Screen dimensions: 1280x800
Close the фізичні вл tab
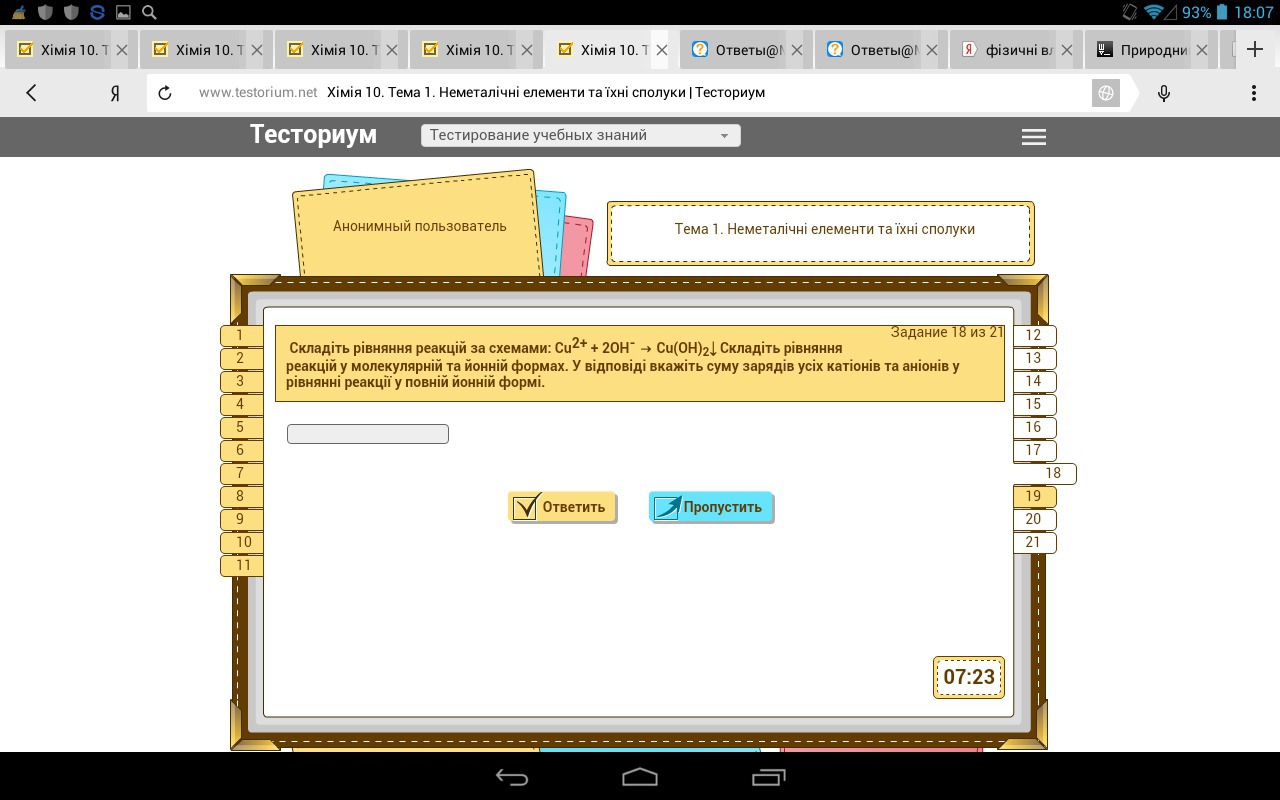(1066, 50)
